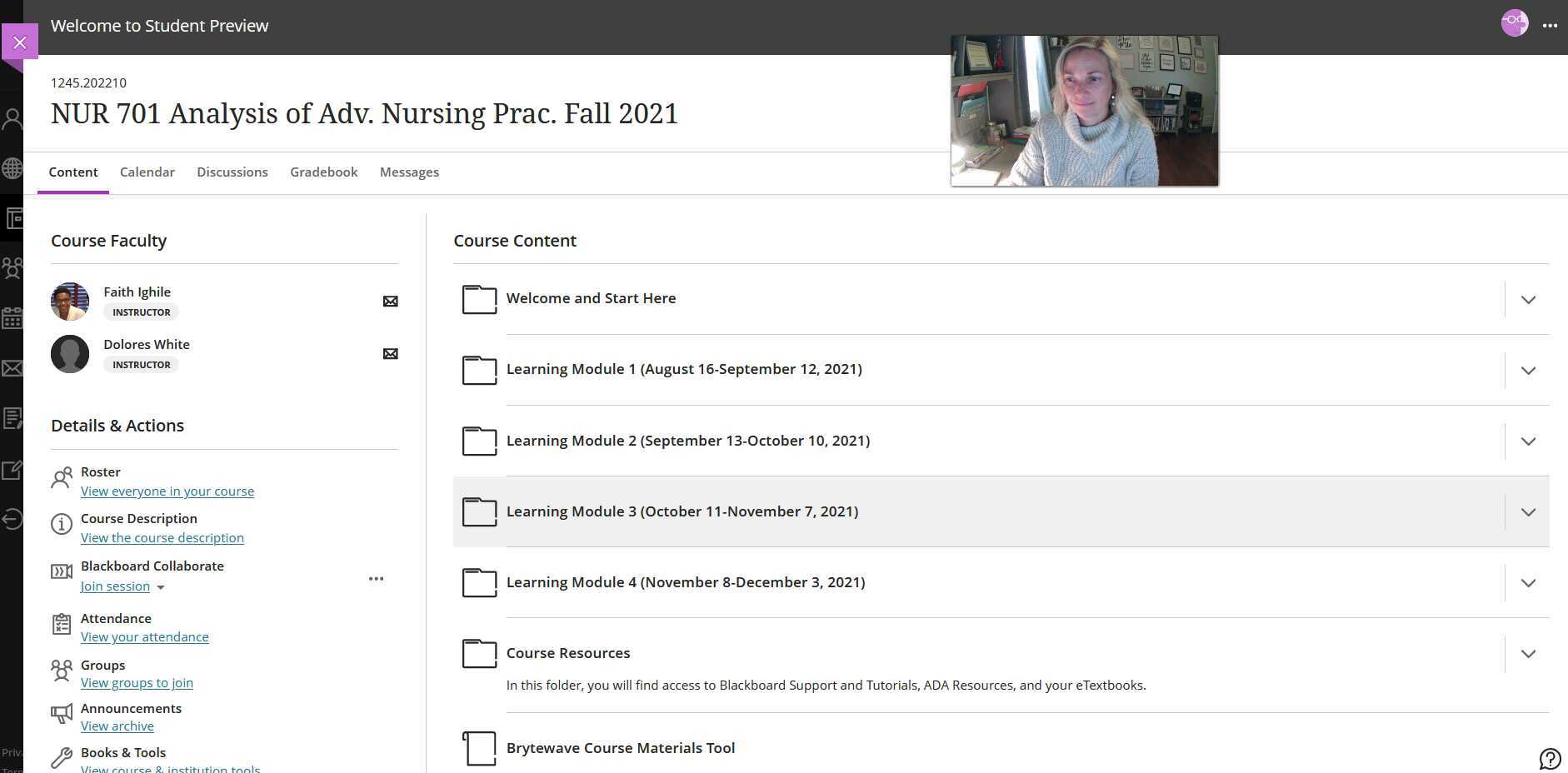Screen dimensions: 1568x773
Task: Switch to the Gradebook tab
Action: [x=324, y=172]
